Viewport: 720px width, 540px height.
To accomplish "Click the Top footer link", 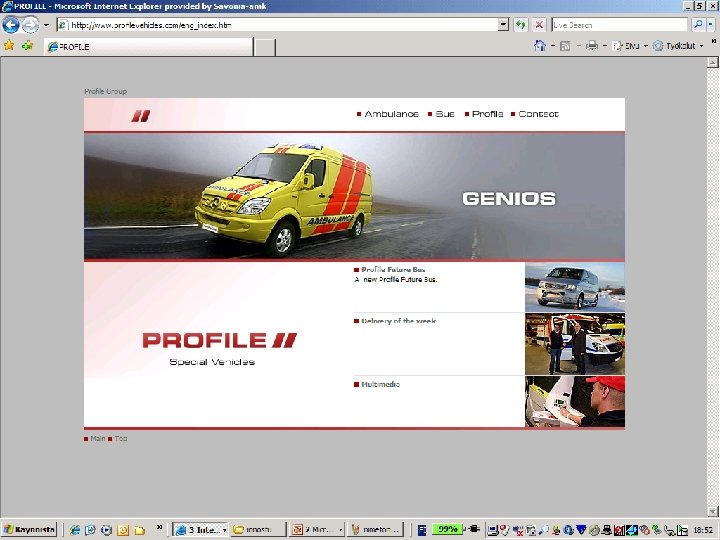I will 121,439.
